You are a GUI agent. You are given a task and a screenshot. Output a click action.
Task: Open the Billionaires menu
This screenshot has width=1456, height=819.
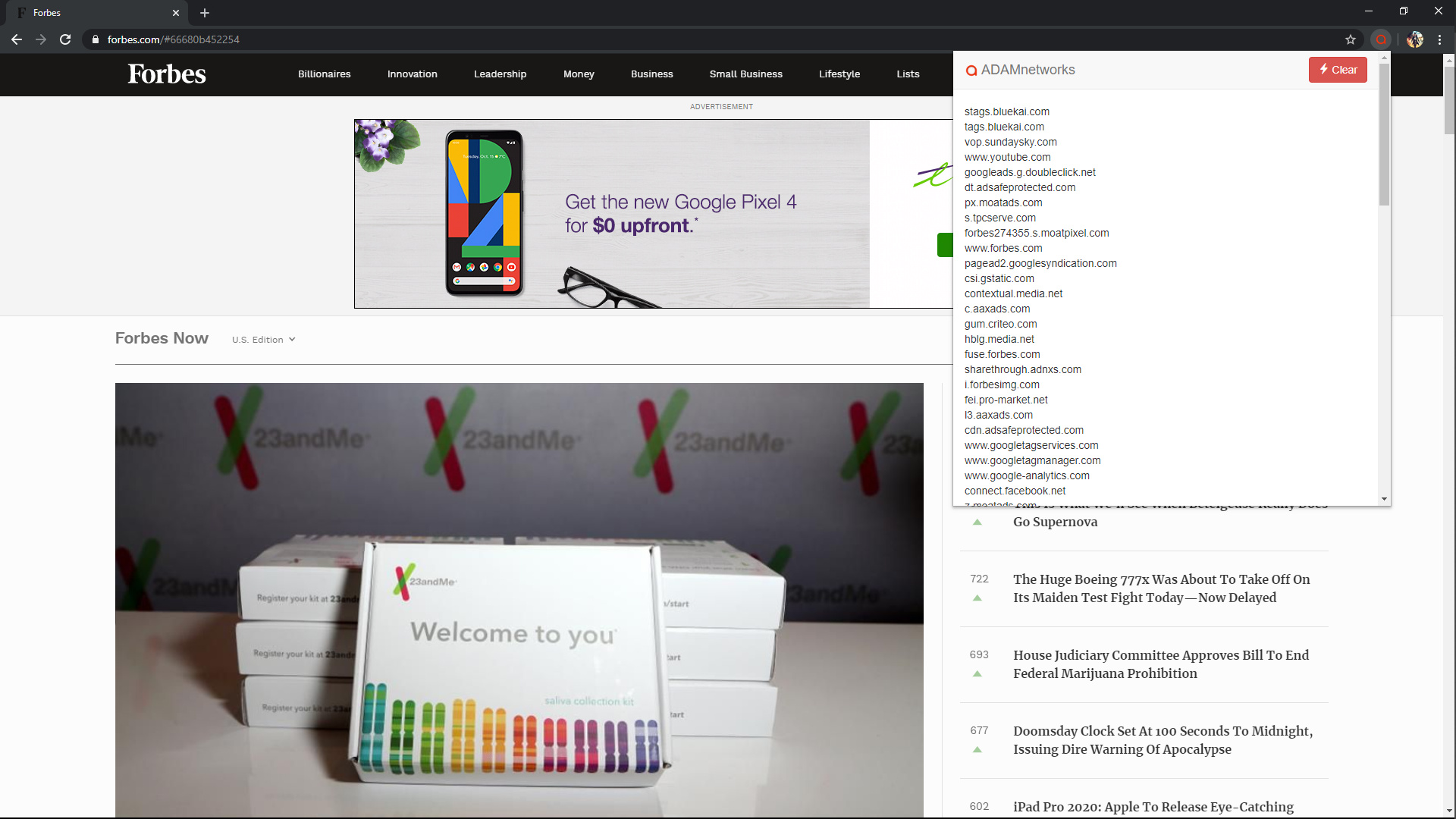coord(324,74)
